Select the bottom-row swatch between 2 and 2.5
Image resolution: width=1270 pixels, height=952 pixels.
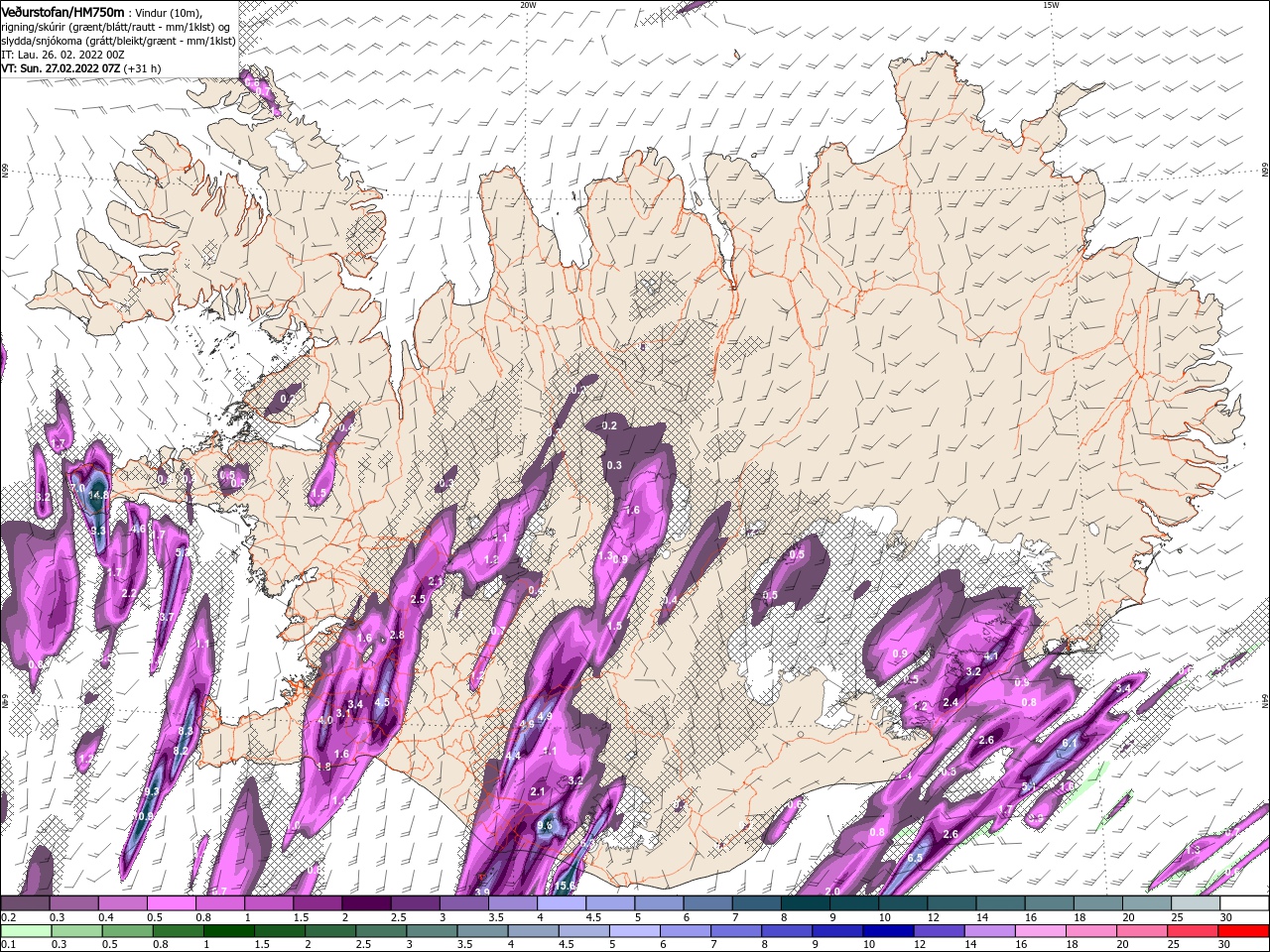[330, 931]
